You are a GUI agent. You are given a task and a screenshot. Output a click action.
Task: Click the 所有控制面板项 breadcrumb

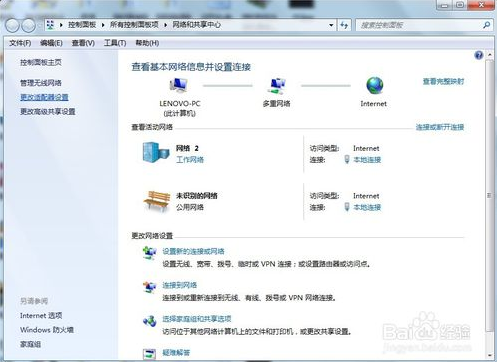(134, 25)
